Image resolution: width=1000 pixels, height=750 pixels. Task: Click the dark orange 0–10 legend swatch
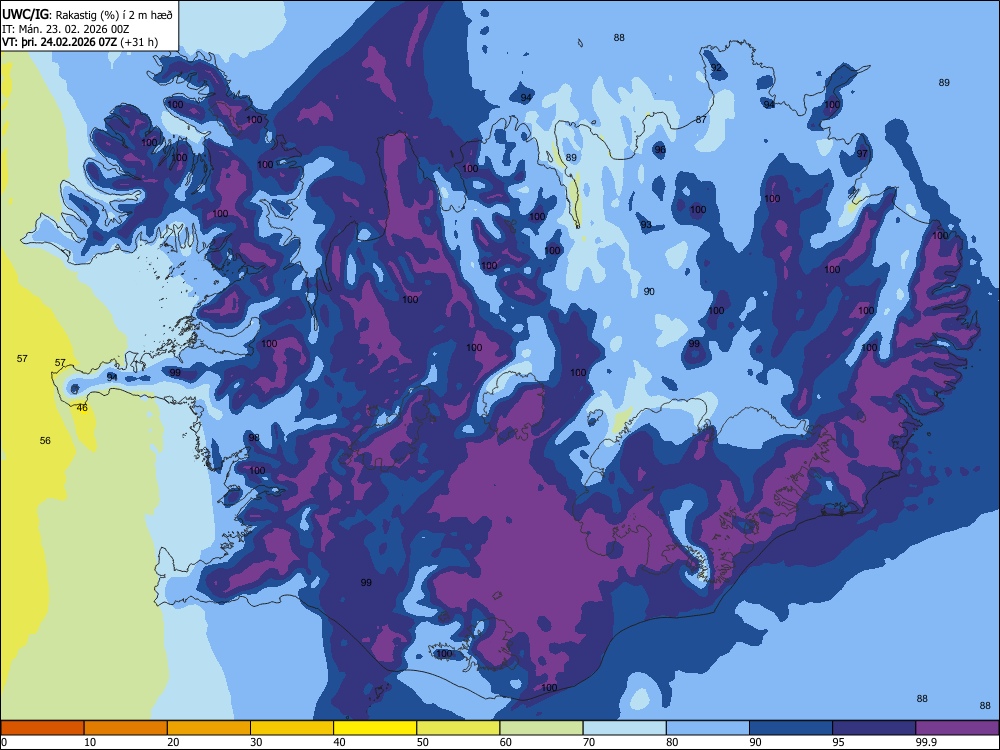point(42,728)
